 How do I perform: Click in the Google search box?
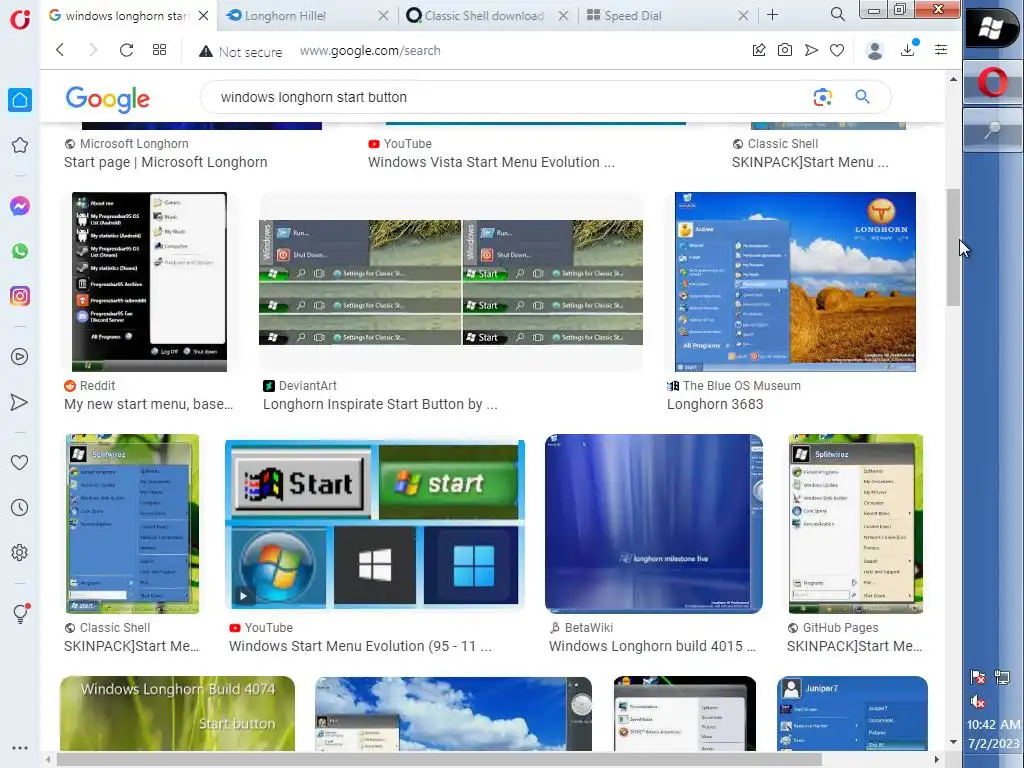[x=509, y=97]
